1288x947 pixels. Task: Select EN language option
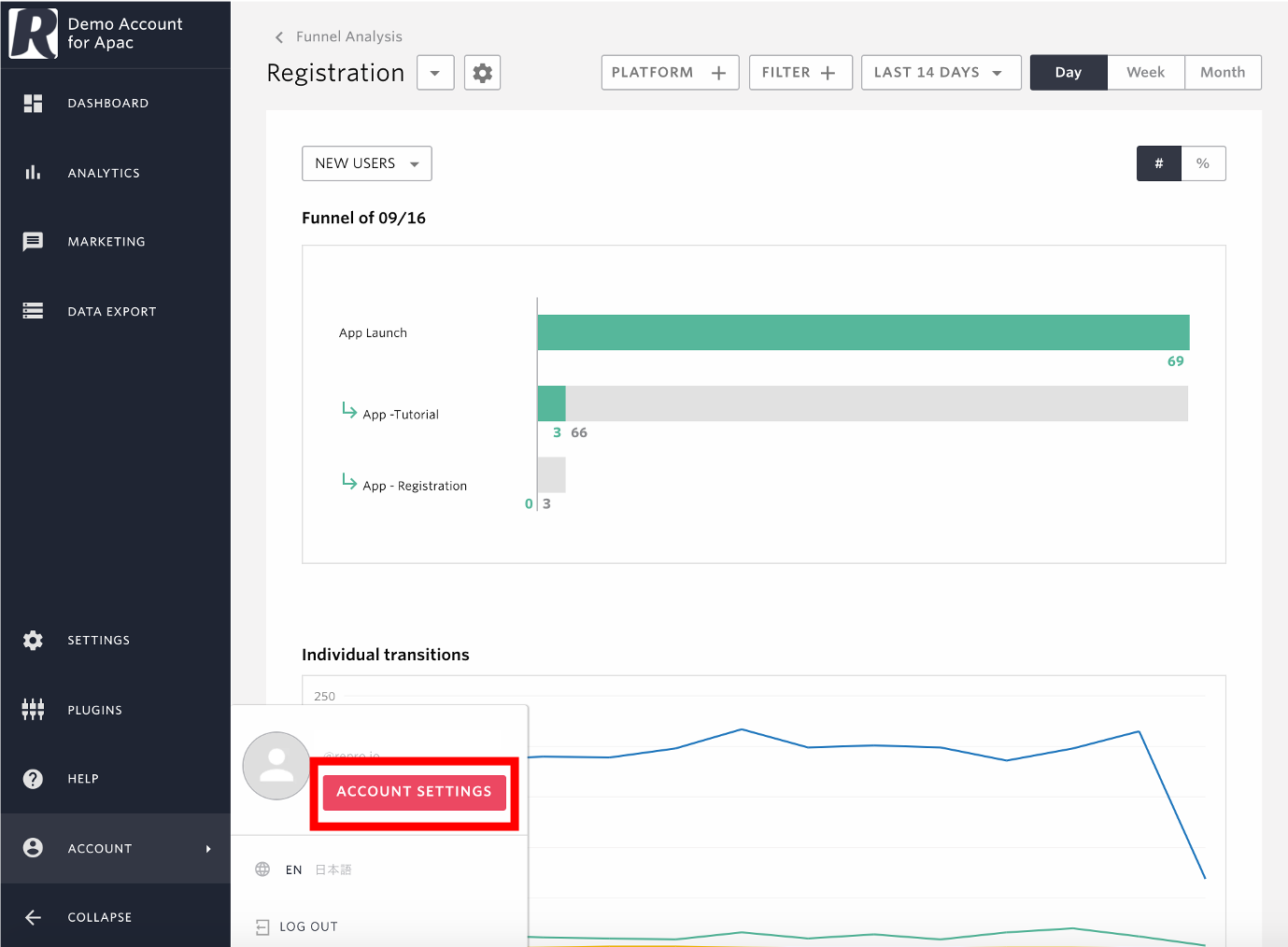tap(294, 869)
